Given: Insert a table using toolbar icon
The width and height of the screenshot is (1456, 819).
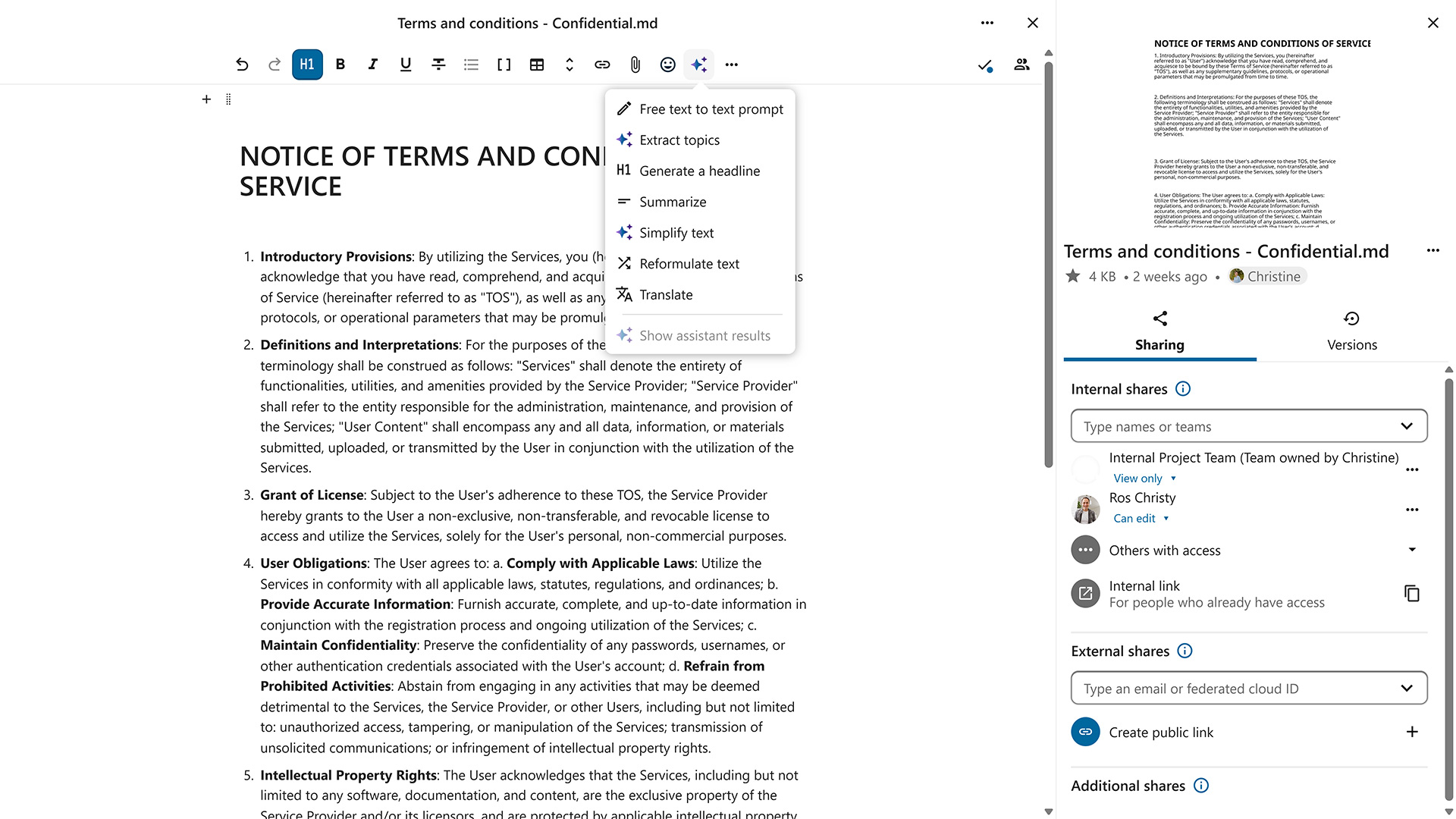Looking at the screenshot, I should point(537,64).
